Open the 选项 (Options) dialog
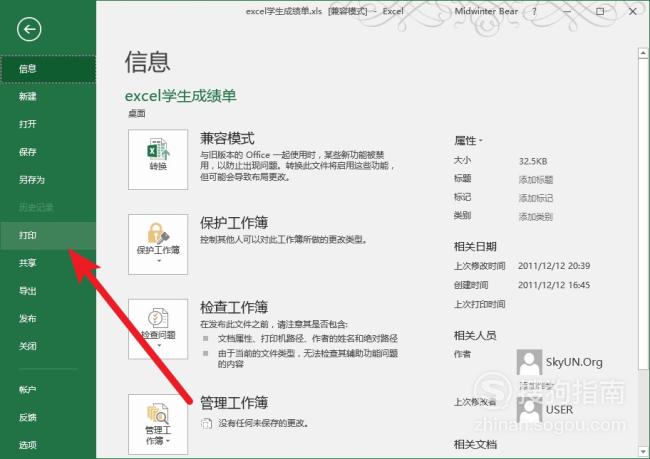The width and height of the screenshot is (650, 459). pos(48,445)
